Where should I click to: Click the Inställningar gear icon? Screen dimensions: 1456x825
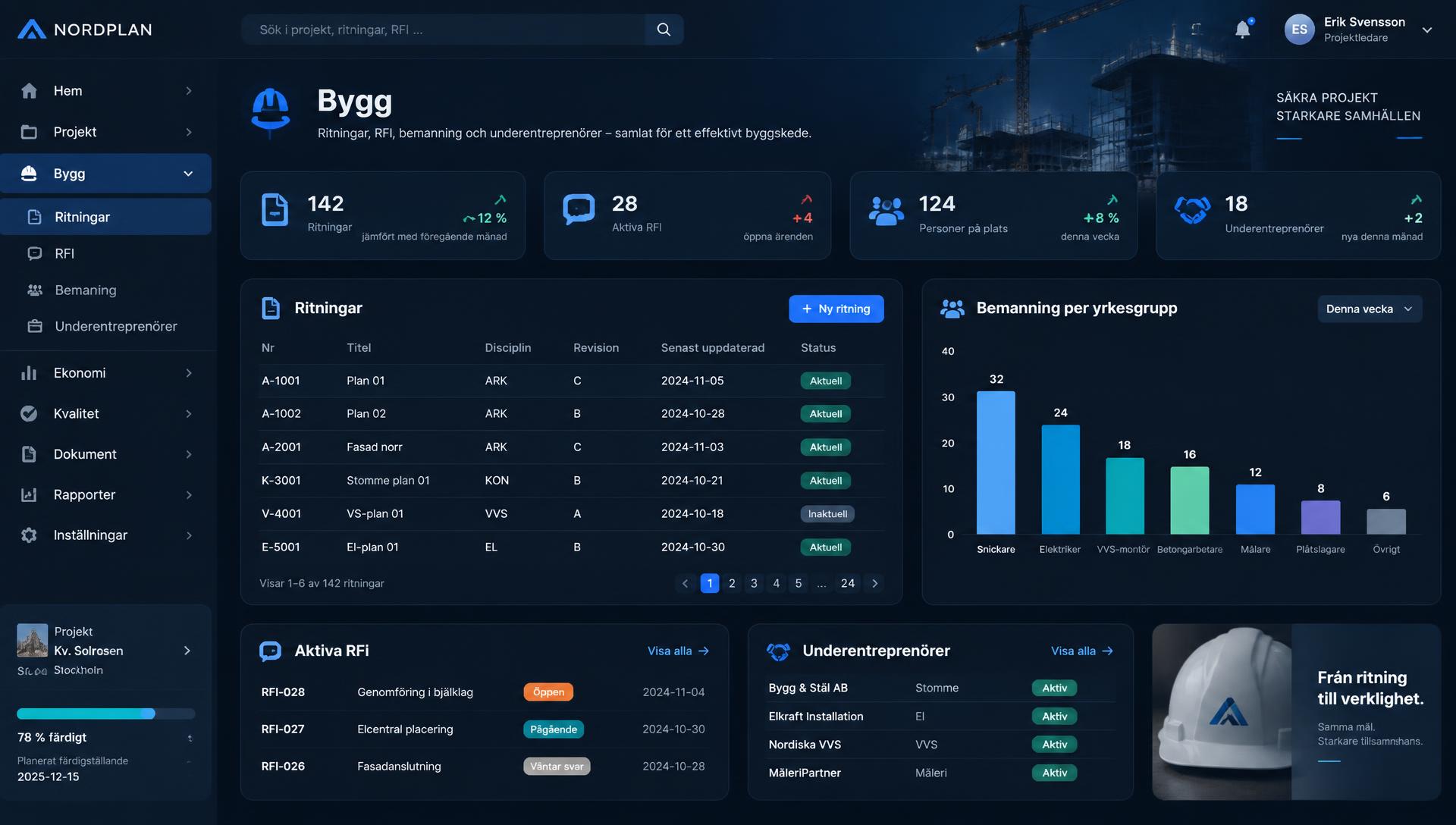tap(29, 535)
